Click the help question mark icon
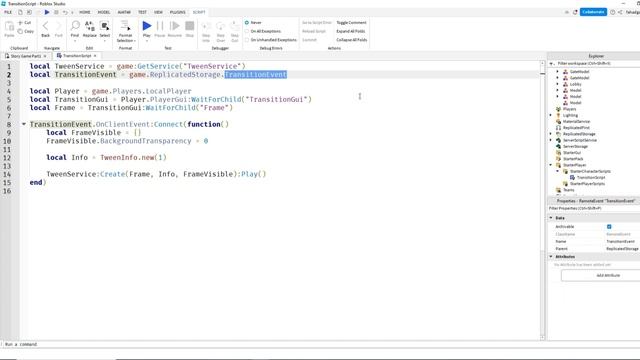 click(612, 12)
